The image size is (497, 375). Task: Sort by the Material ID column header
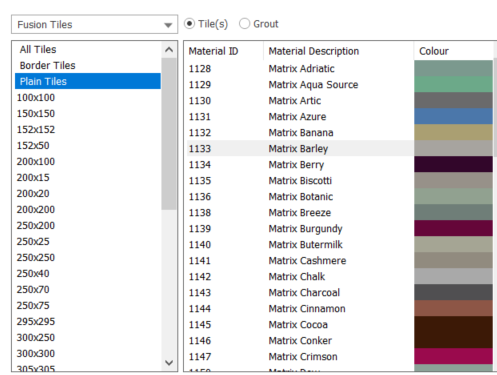point(224,51)
